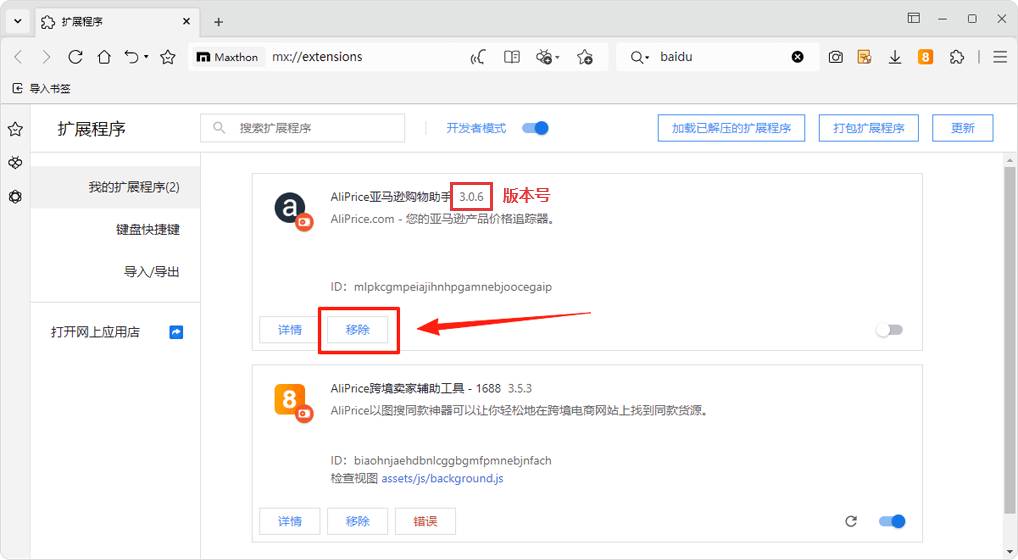Click the orange AliPrice 1688 toolbar icon
Viewport: 1018px width, 560px height.
(x=925, y=57)
